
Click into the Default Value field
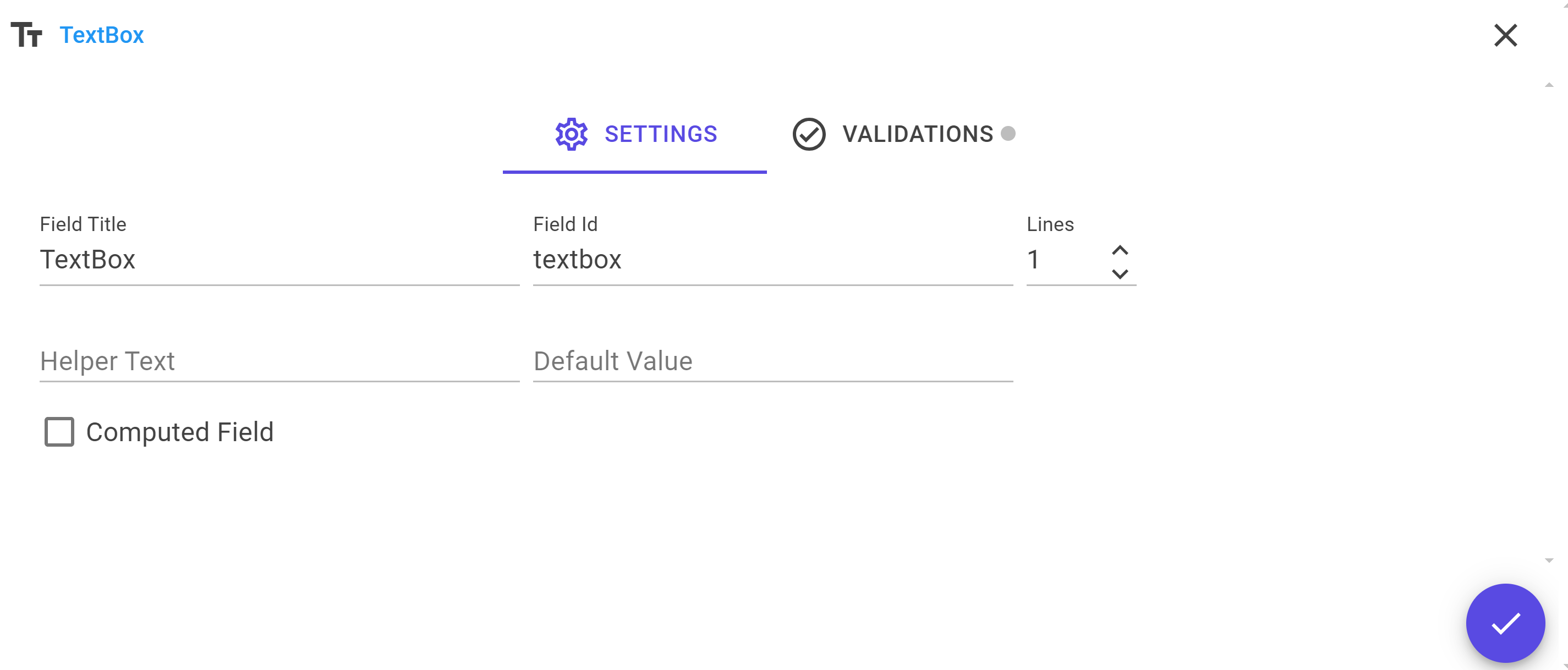click(773, 361)
